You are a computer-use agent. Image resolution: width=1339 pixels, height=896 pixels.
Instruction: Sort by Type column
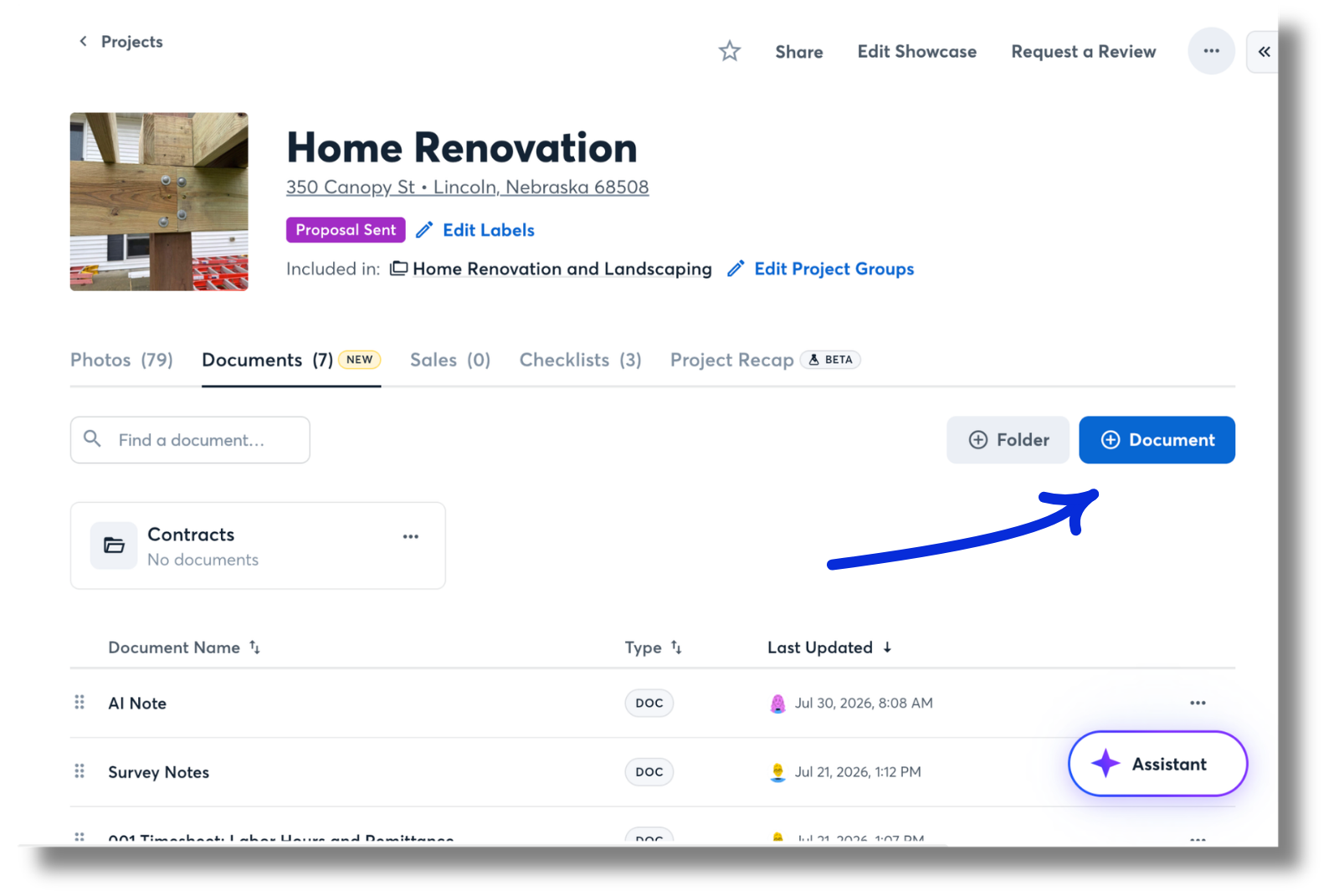[653, 648]
